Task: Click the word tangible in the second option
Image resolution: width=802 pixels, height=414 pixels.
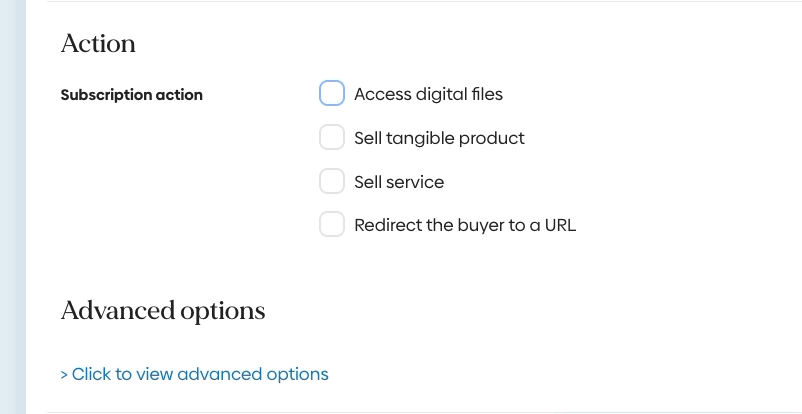Action: [x=420, y=138]
